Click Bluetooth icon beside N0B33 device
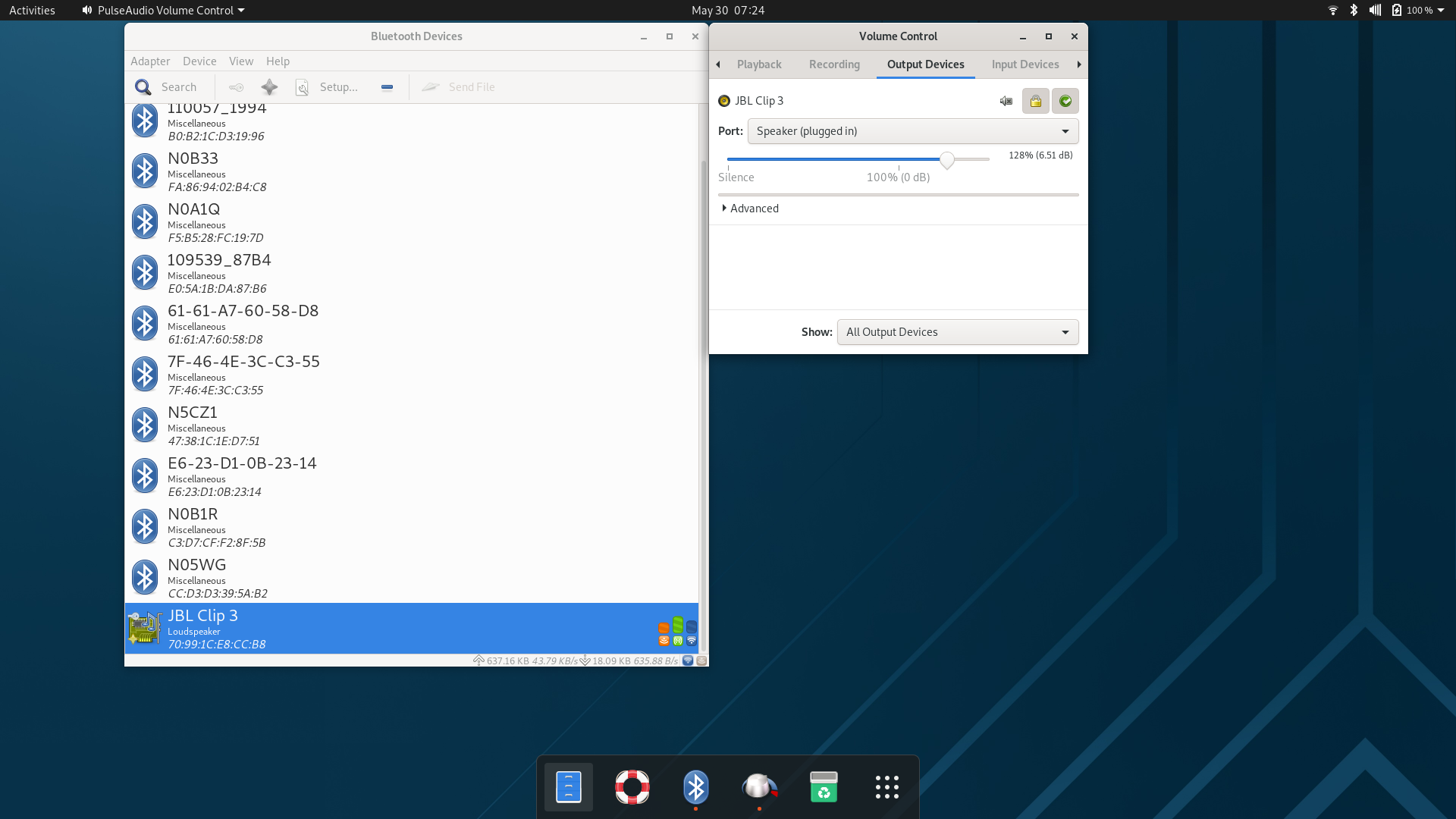 (x=145, y=171)
